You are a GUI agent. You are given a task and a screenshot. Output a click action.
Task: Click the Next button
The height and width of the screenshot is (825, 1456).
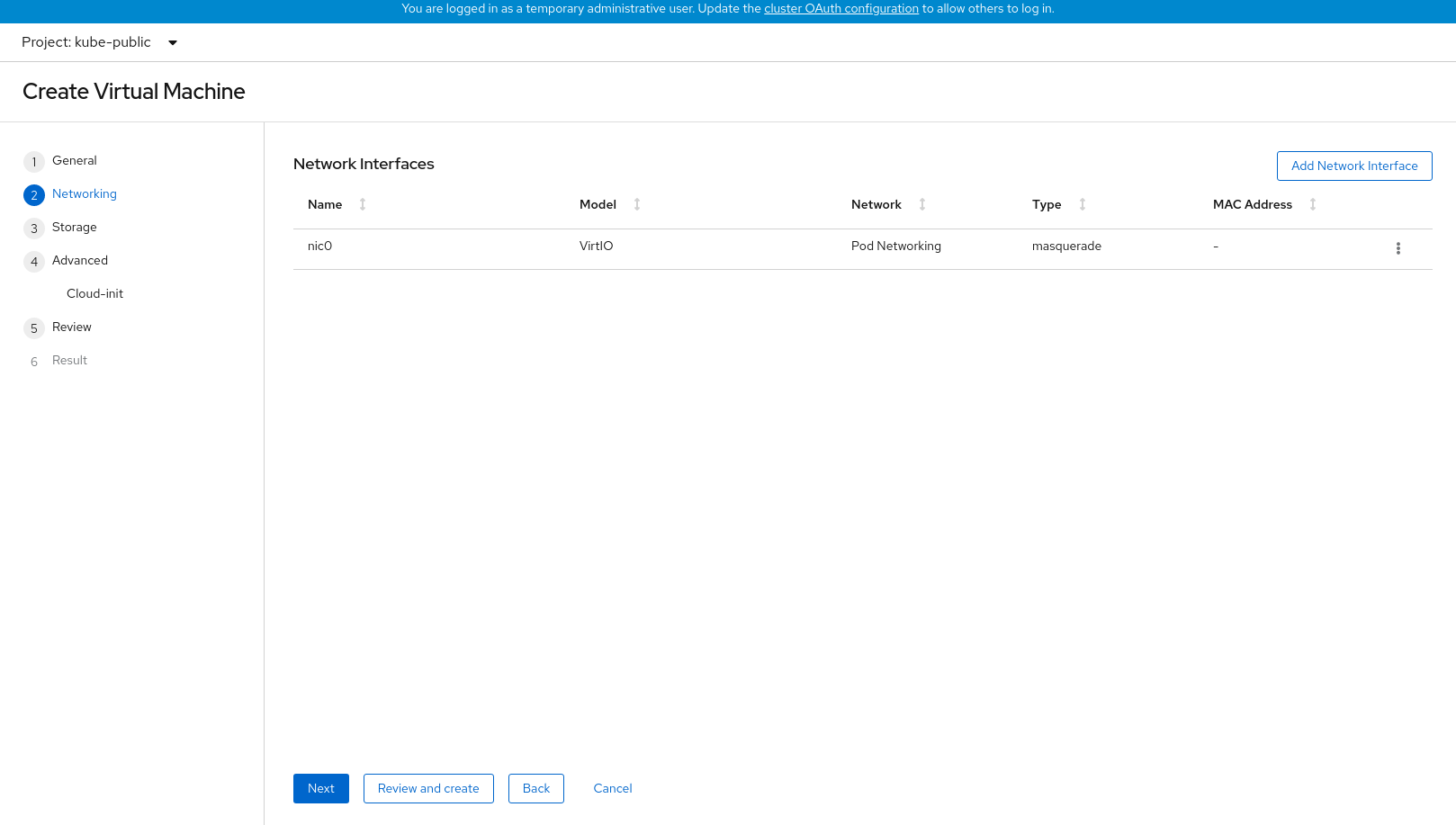[321, 788]
